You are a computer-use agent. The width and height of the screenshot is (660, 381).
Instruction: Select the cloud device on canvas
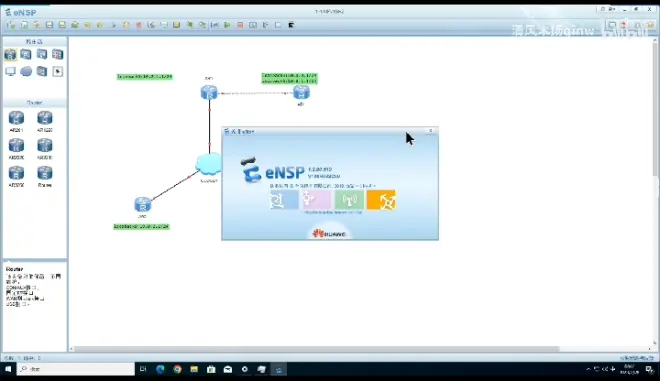pyautogui.click(x=209, y=164)
